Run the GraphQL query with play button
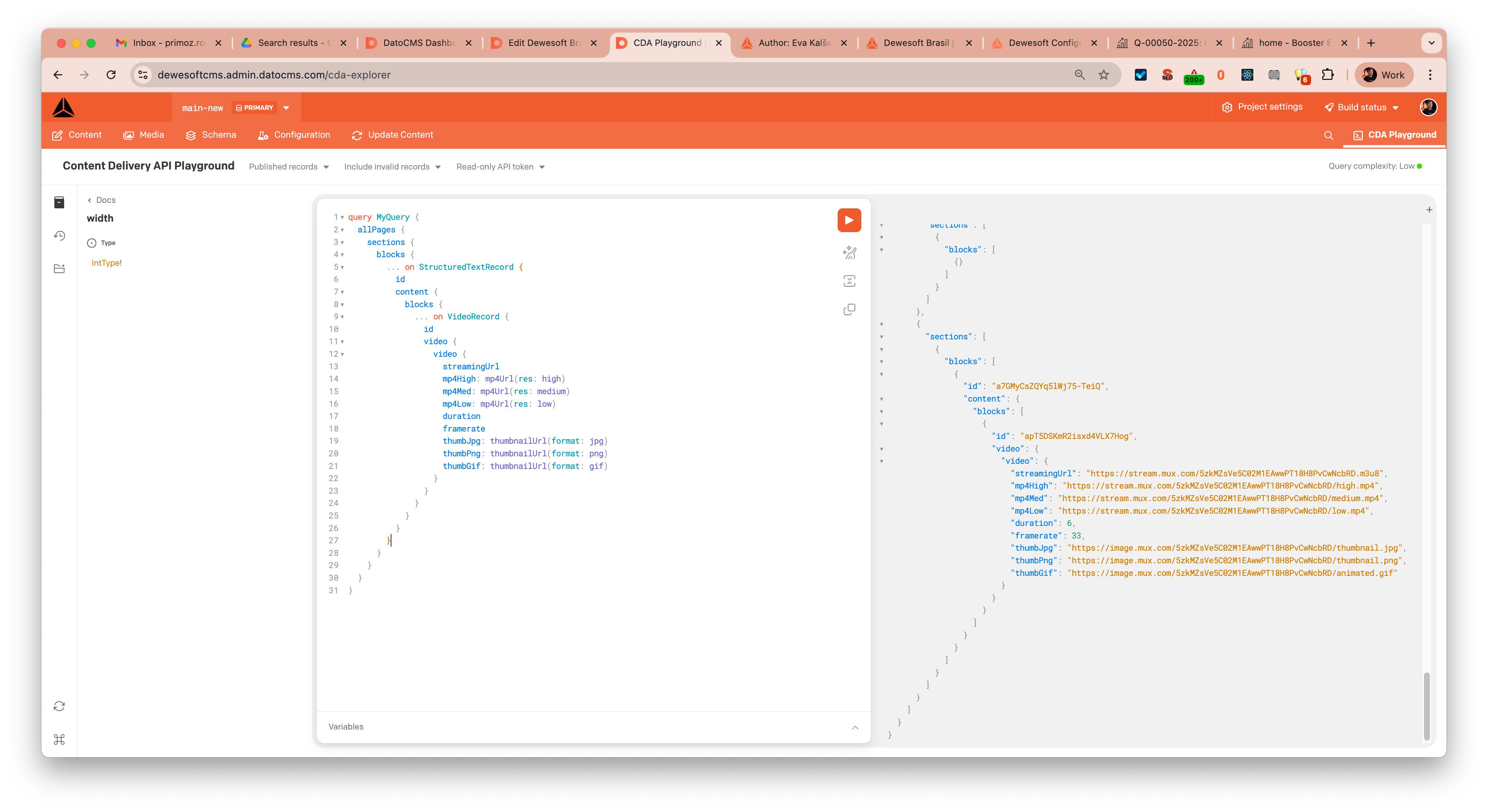The image size is (1488, 812). pyautogui.click(x=848, y=220)
